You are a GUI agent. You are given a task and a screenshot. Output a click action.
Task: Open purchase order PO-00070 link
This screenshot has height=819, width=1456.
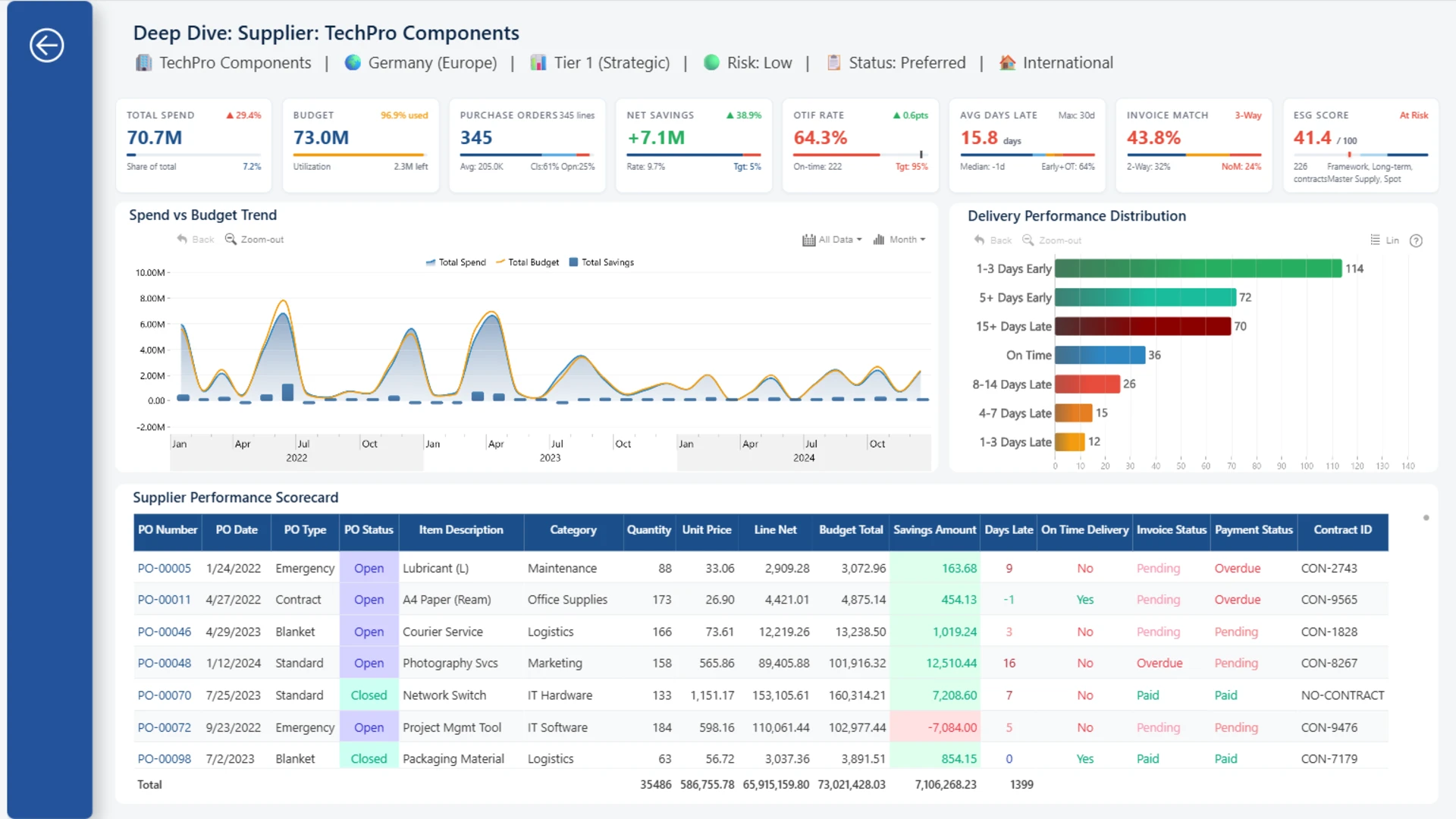point(165,695)
